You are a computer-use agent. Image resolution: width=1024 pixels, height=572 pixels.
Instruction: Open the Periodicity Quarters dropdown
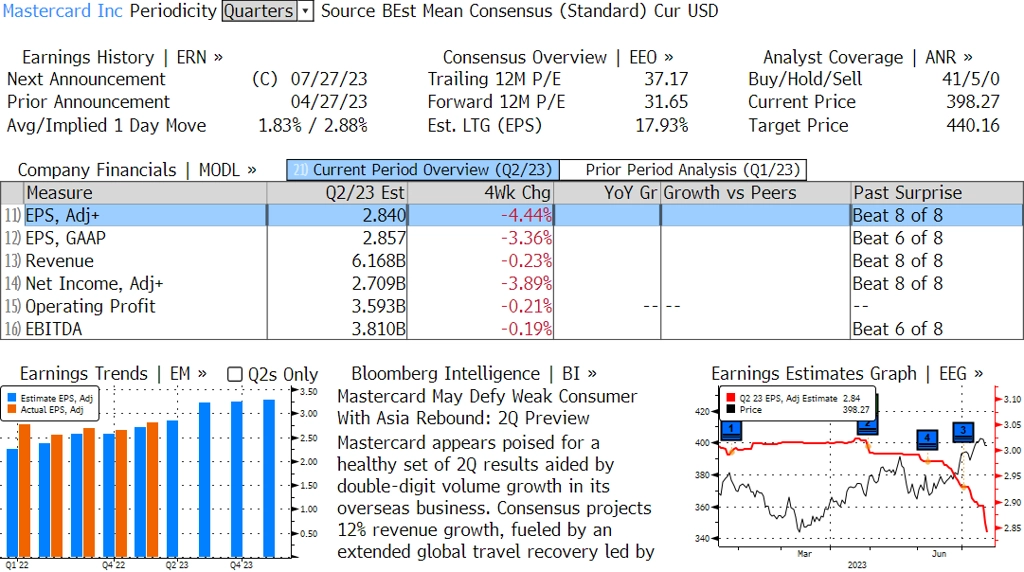coord(260,11)
